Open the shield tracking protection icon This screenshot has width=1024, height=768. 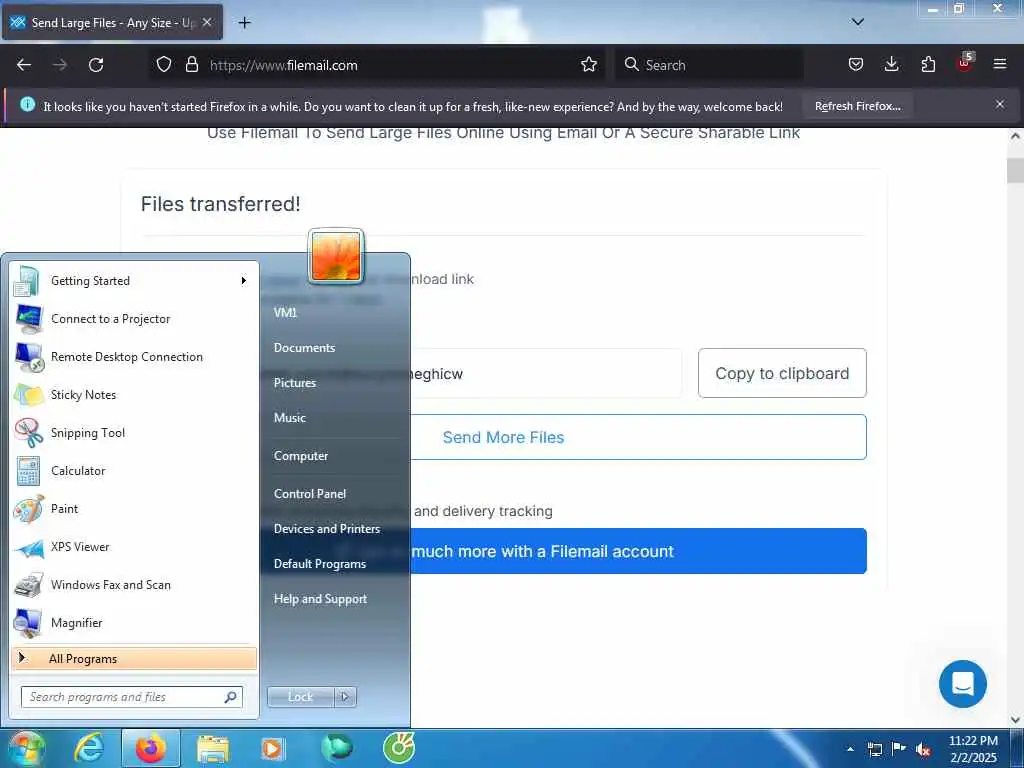point(164,65)
